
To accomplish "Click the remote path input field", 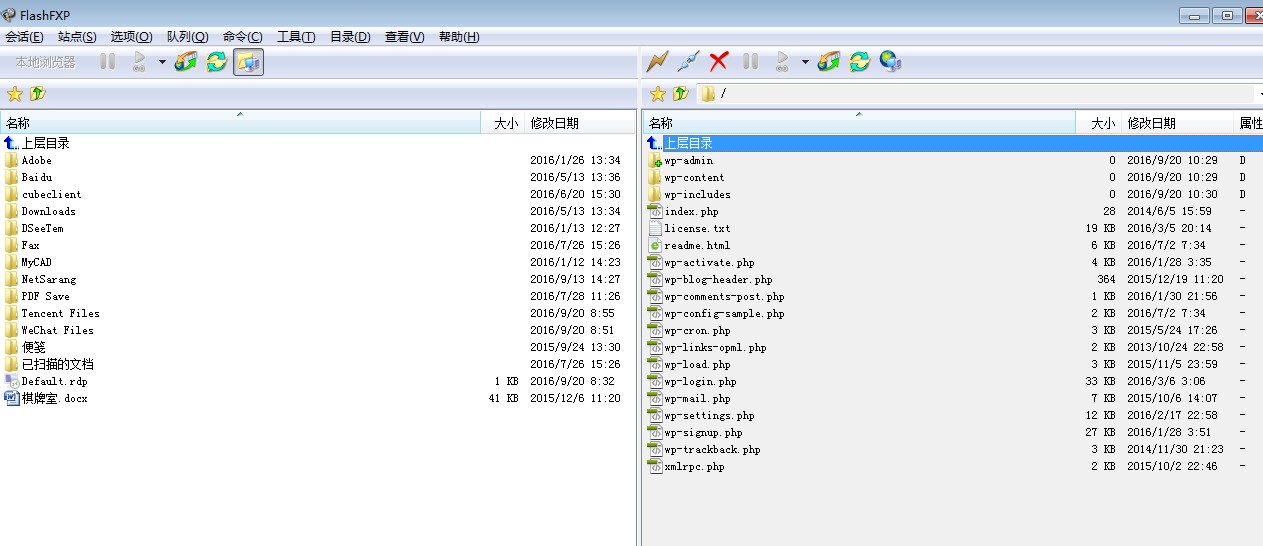I will pos(980,94).
